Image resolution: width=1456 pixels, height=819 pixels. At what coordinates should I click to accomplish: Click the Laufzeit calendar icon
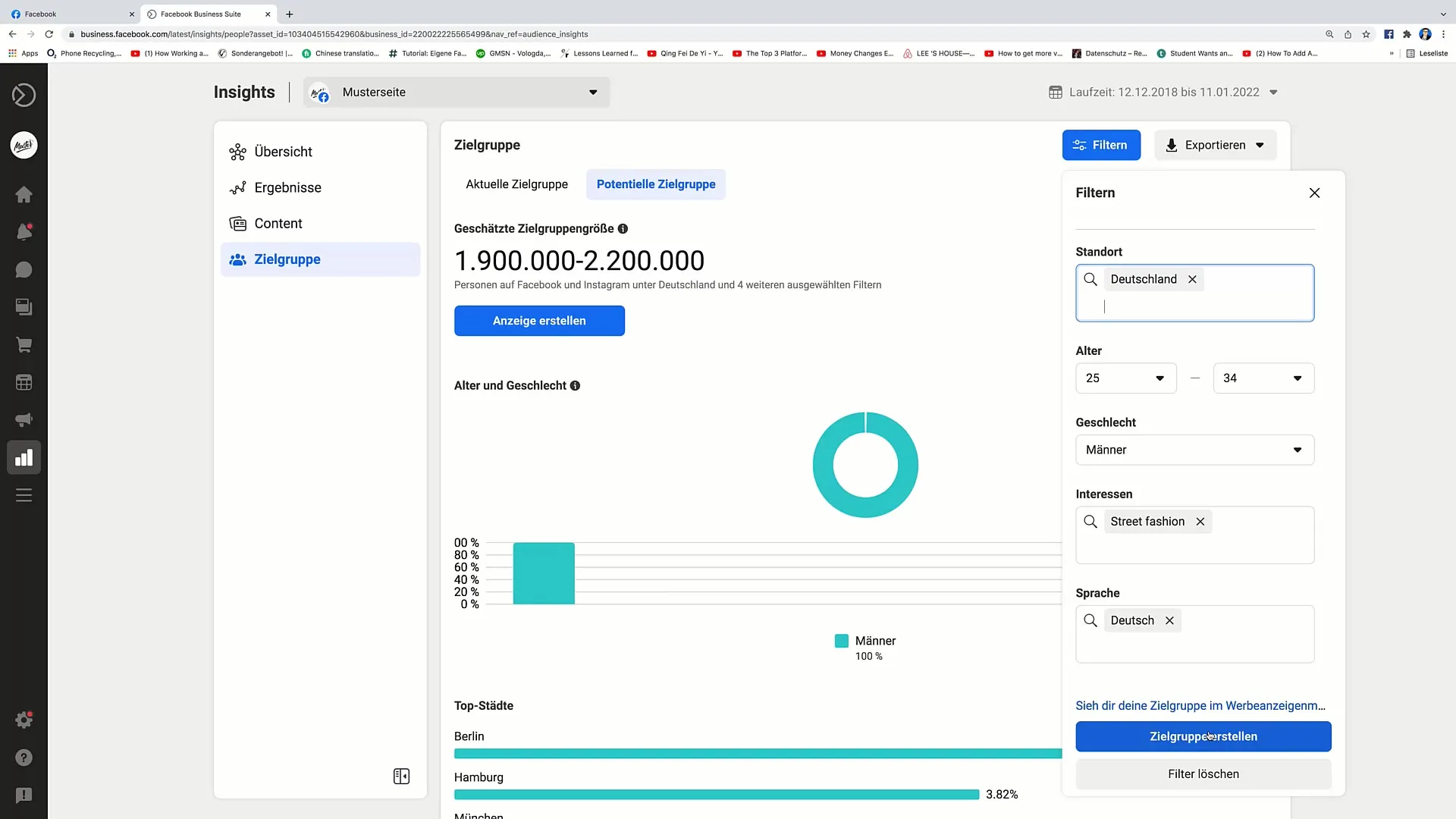click(x=1056, y=92)
